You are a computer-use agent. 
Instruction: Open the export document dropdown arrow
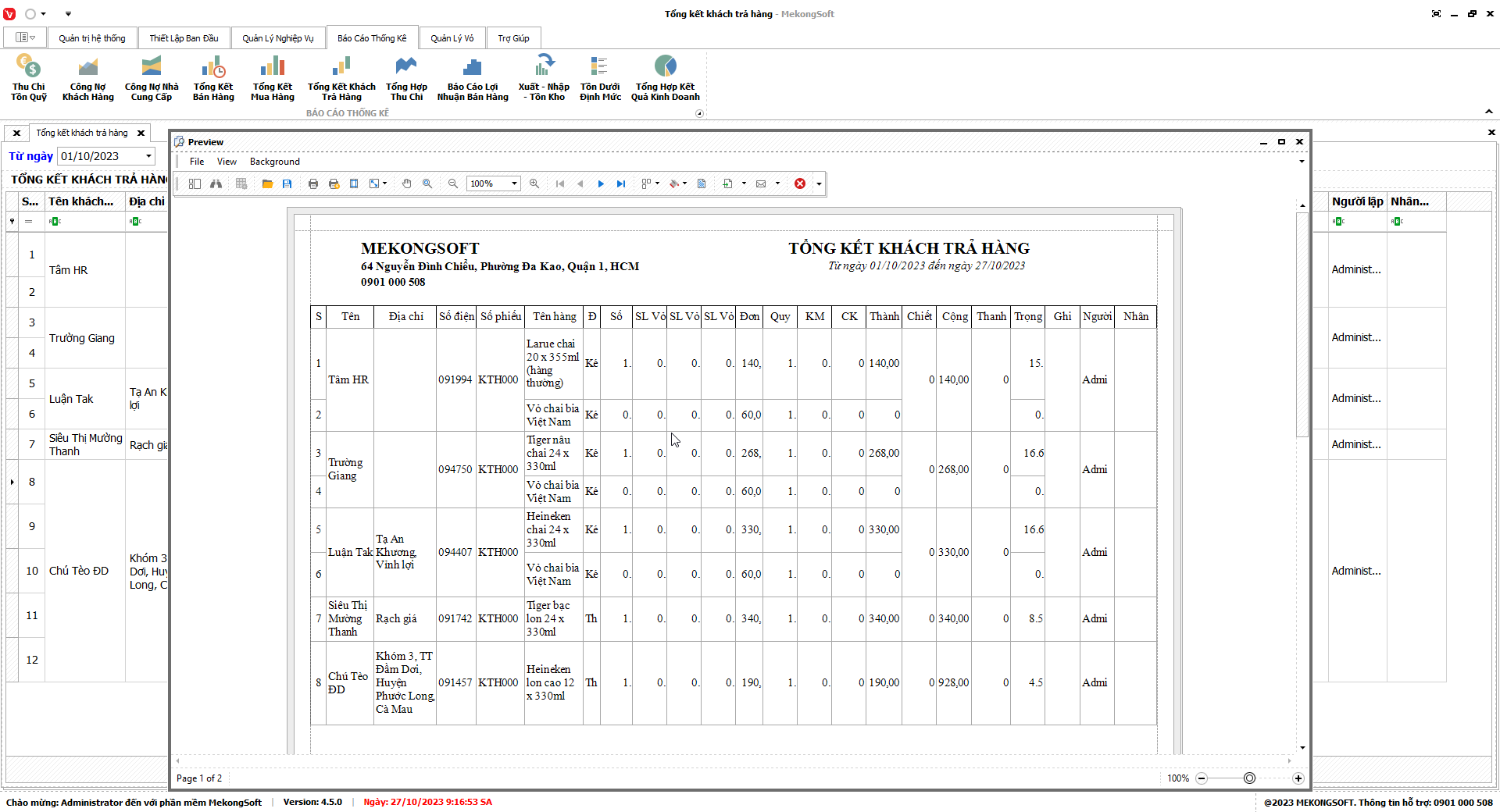point(744,183)
